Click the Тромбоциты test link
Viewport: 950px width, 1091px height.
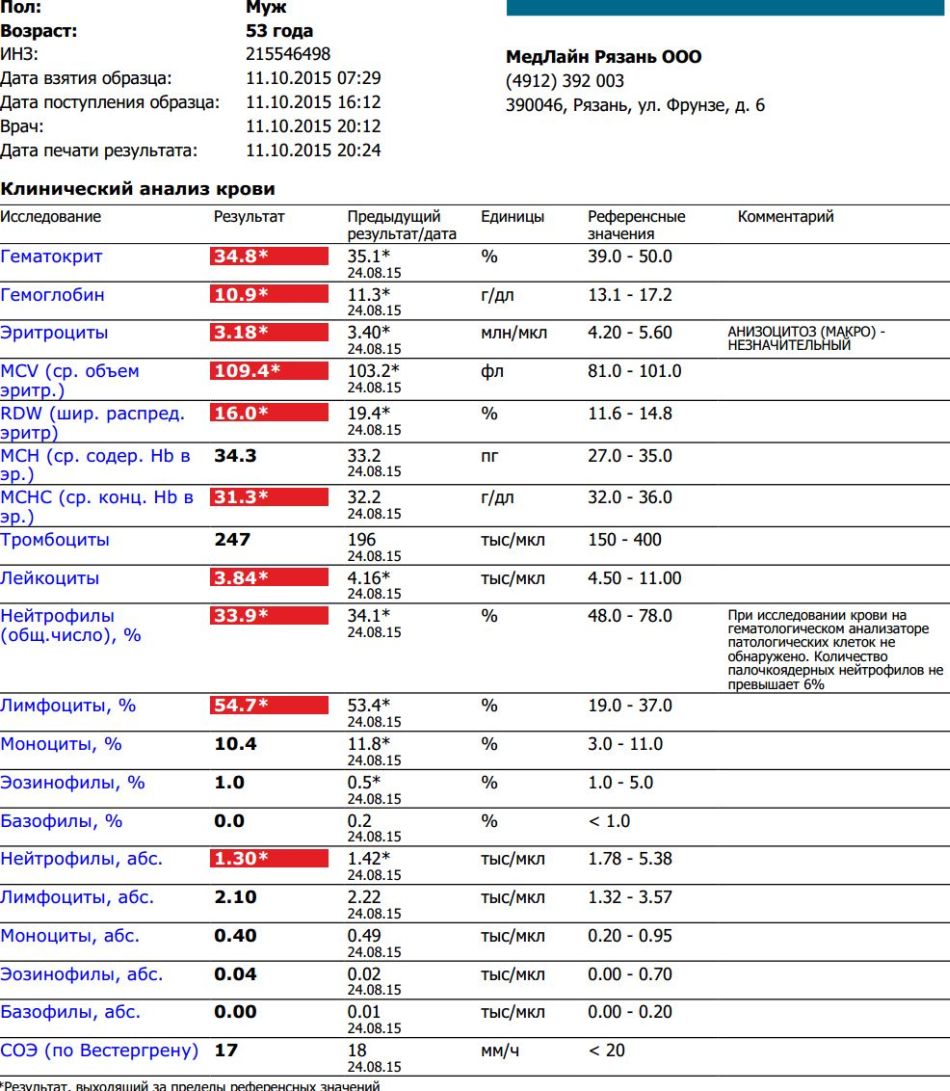55,540
